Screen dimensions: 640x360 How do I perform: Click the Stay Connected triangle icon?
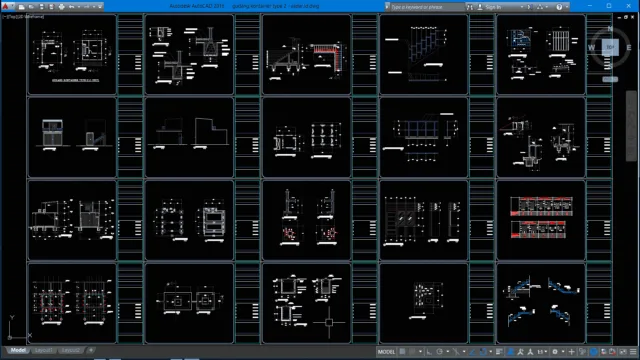540,7
